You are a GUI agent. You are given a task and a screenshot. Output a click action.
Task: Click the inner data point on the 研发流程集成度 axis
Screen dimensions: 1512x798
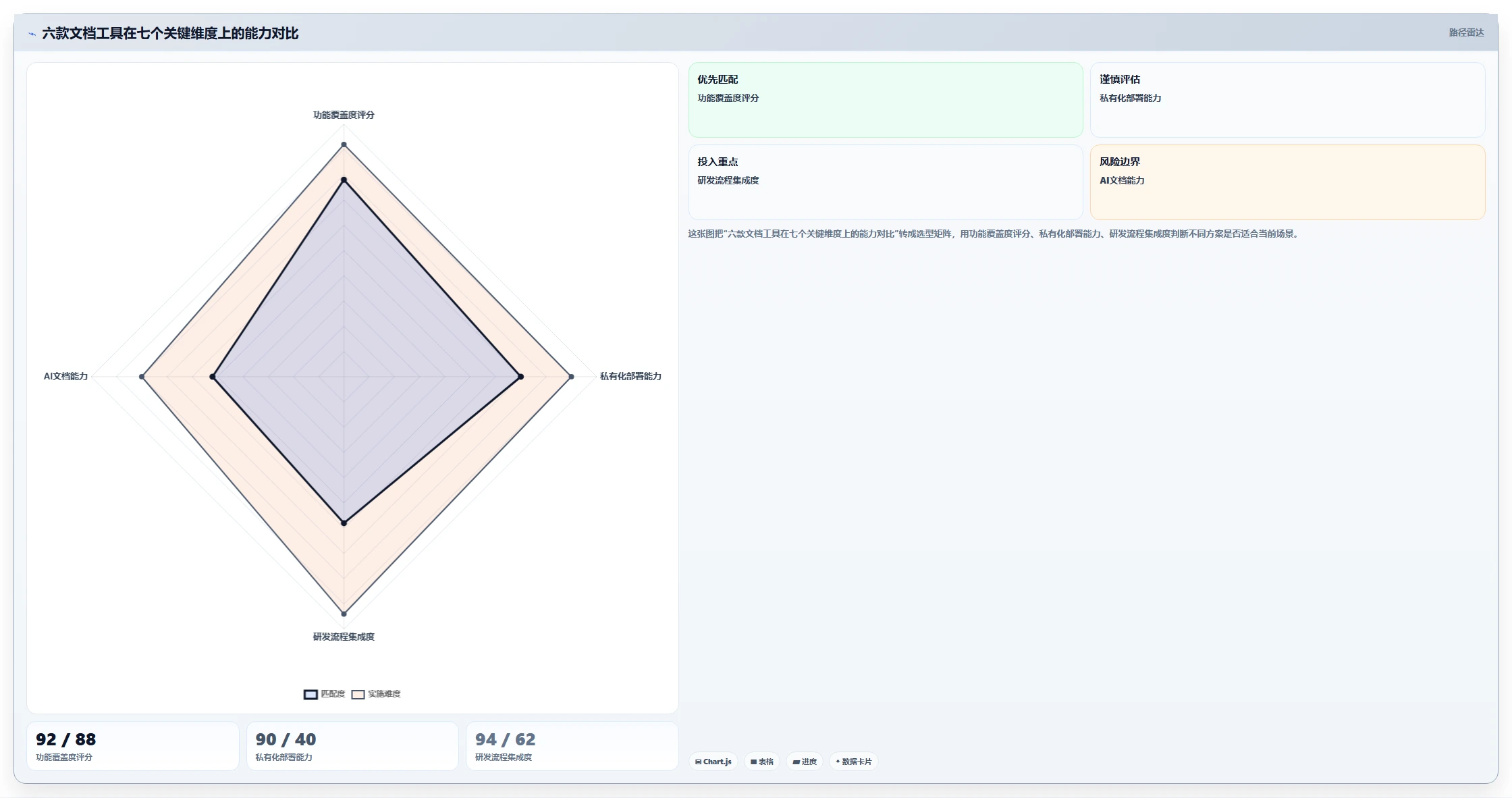pos(344,523)
